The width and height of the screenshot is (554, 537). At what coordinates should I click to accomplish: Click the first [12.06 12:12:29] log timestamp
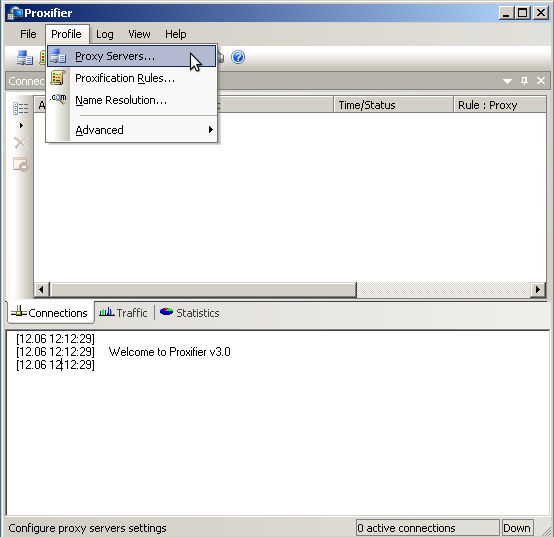pyautogui.click(x=55, y=339)
